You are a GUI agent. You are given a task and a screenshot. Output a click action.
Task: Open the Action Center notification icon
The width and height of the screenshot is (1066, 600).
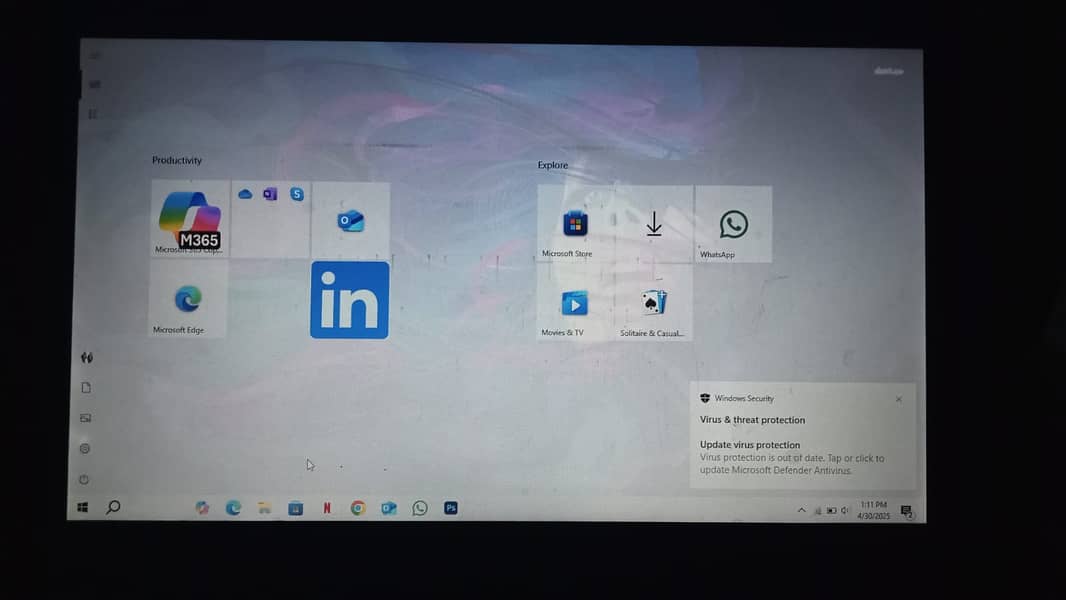click(907, 511)
